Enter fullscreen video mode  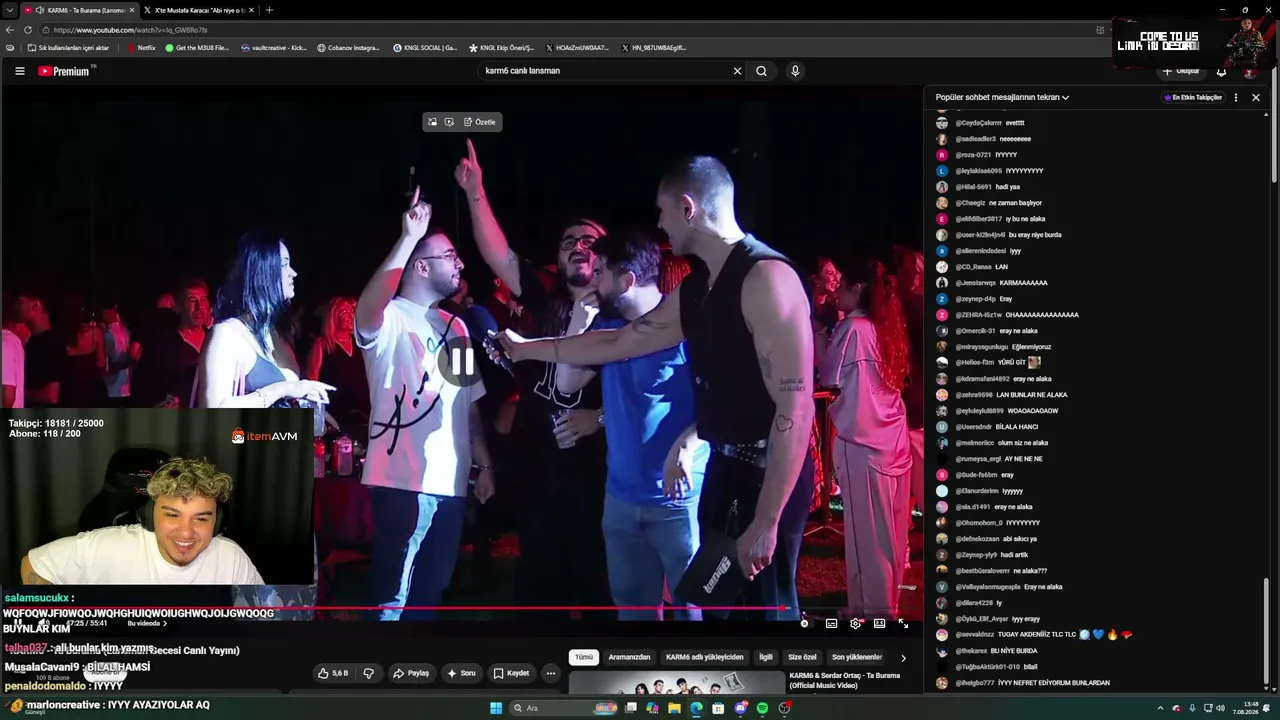point(903,623)
